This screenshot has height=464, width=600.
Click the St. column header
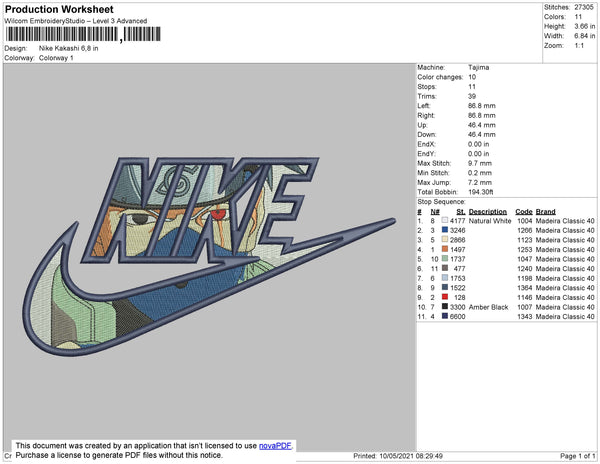point(461,212)
